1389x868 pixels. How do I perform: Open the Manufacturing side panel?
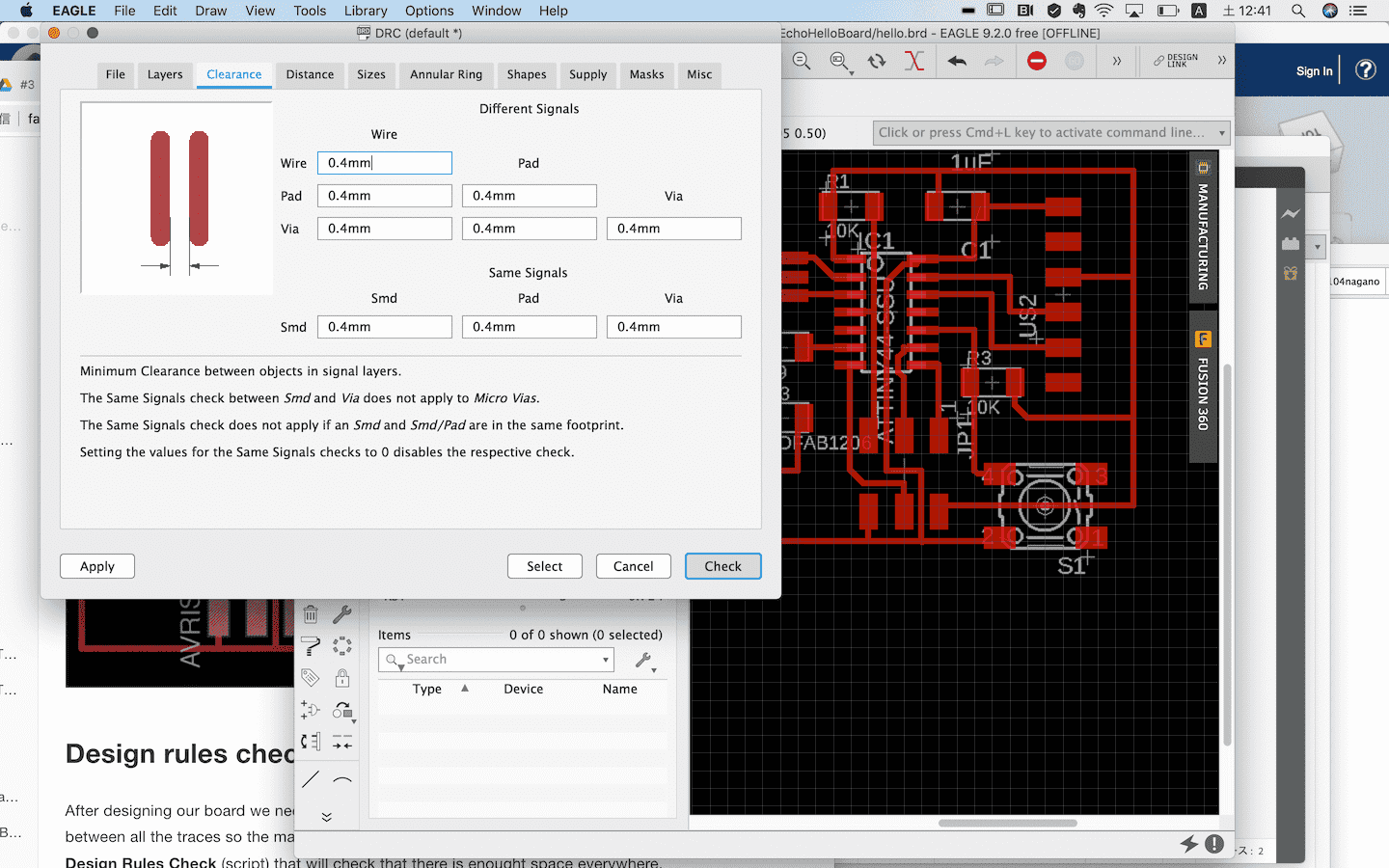coord(1203,228)
